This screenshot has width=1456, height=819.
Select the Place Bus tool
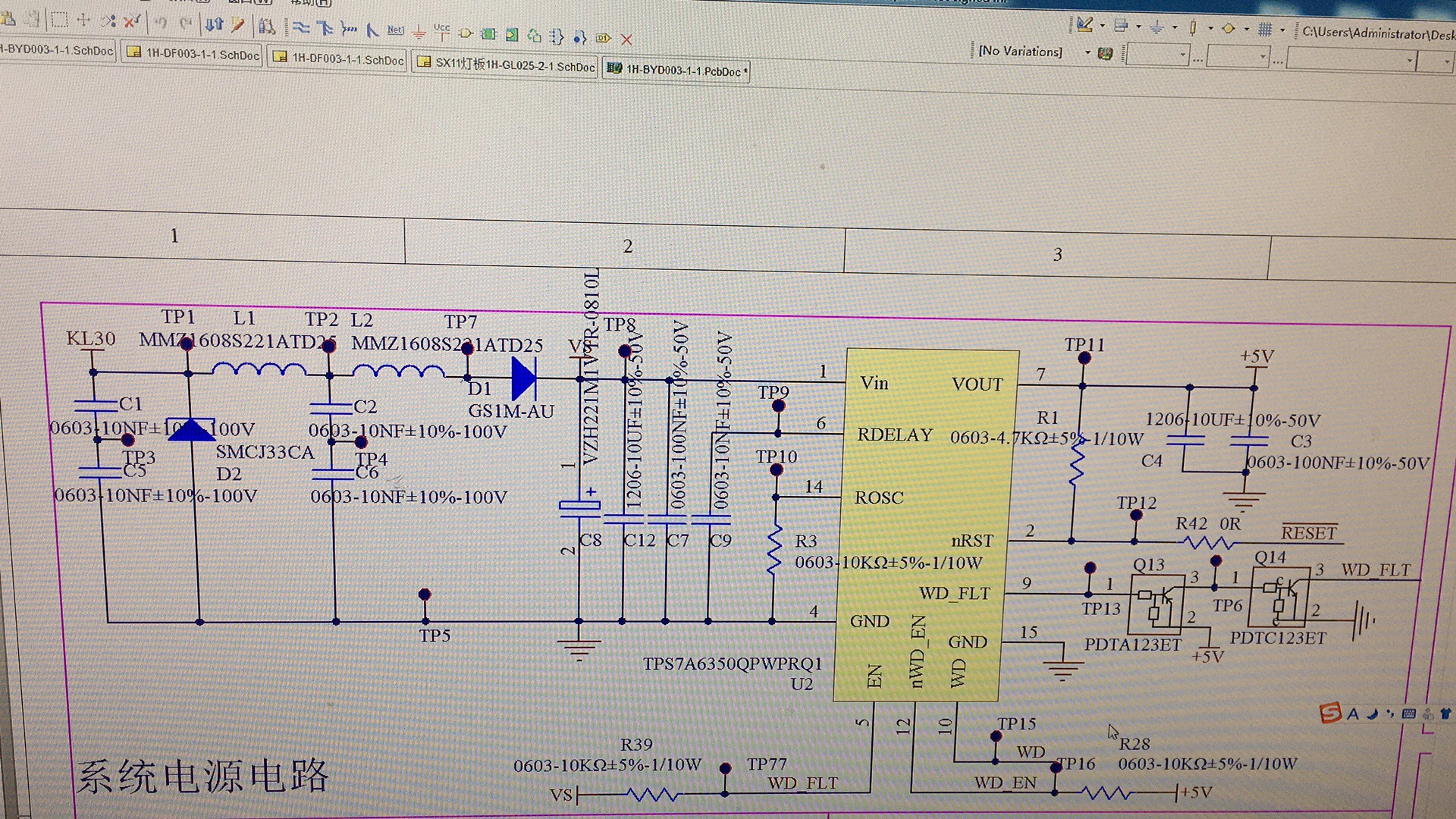pyautogui.click(x=325, y=29)
